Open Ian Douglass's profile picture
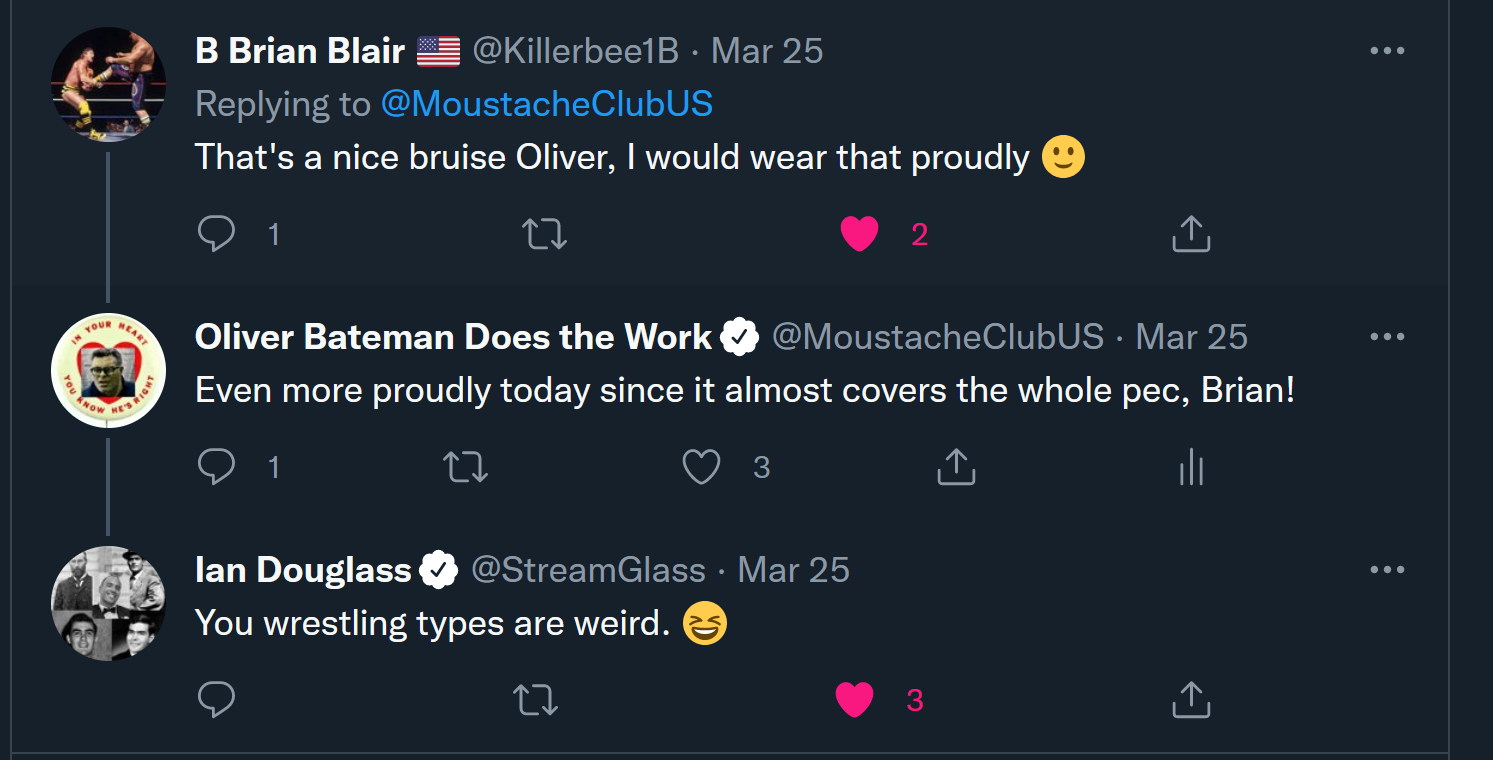1493x760 pixels. coord(108,603)
